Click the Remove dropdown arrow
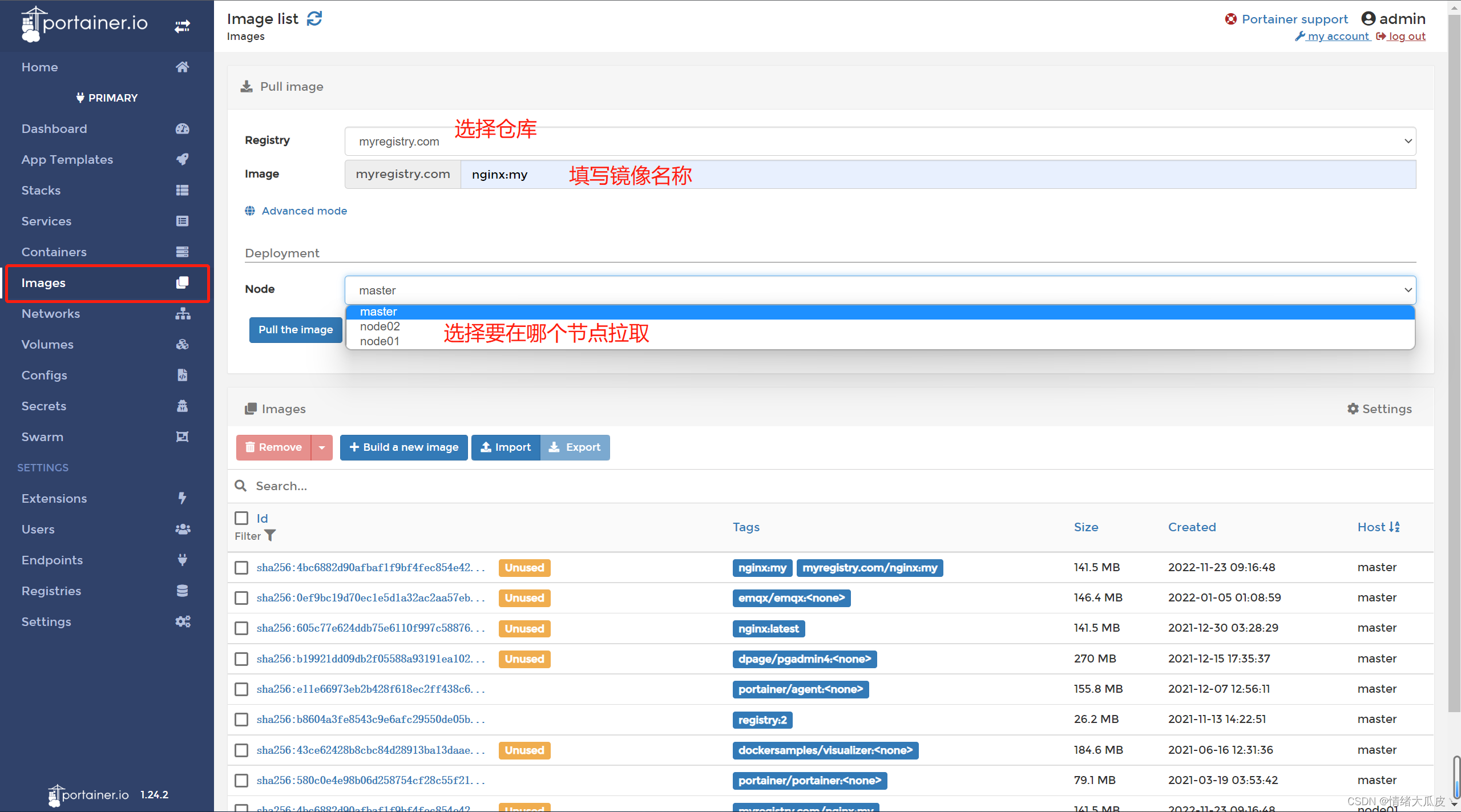Screen dimensions: 1461x812 pos(322,447)
